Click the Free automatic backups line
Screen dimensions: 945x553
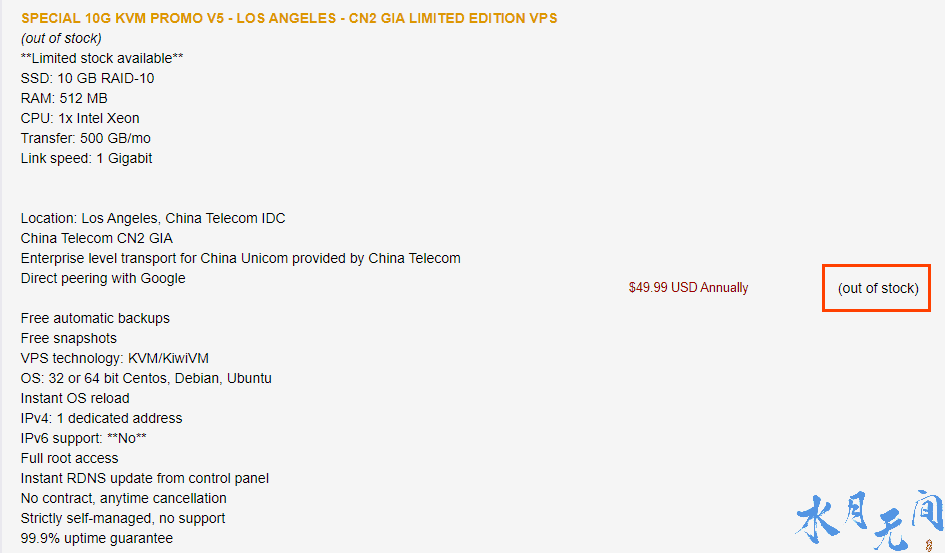[x=95, y=318]
